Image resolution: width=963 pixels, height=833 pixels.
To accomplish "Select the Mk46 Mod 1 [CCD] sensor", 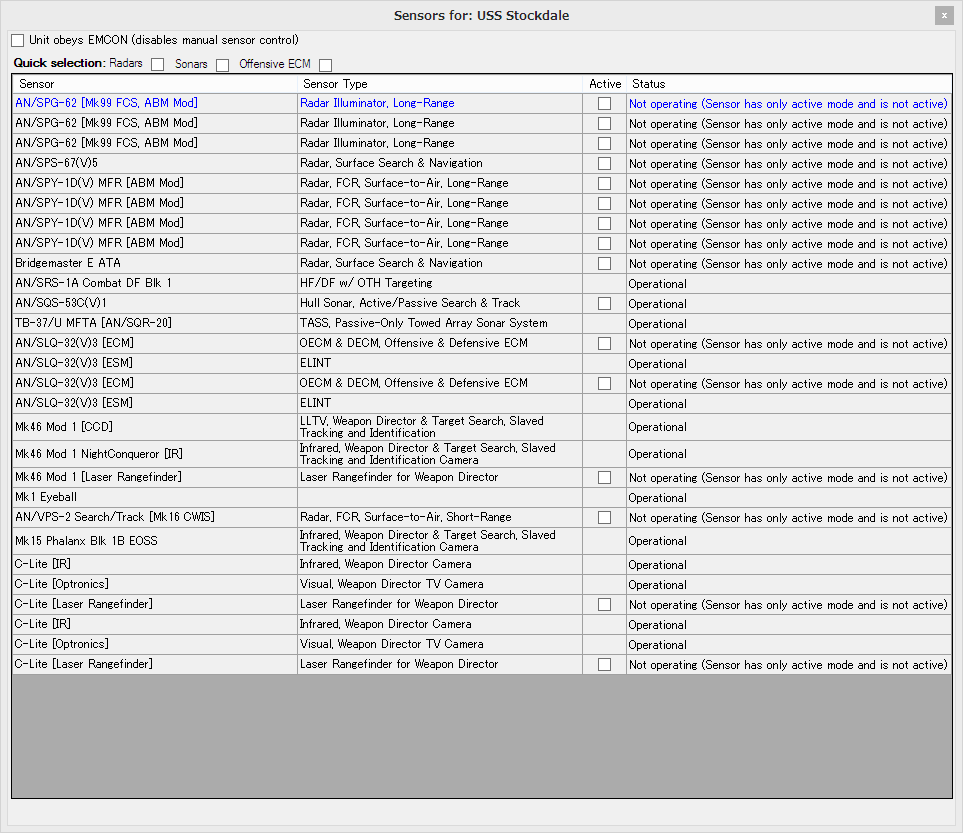I will click(64, 427).
